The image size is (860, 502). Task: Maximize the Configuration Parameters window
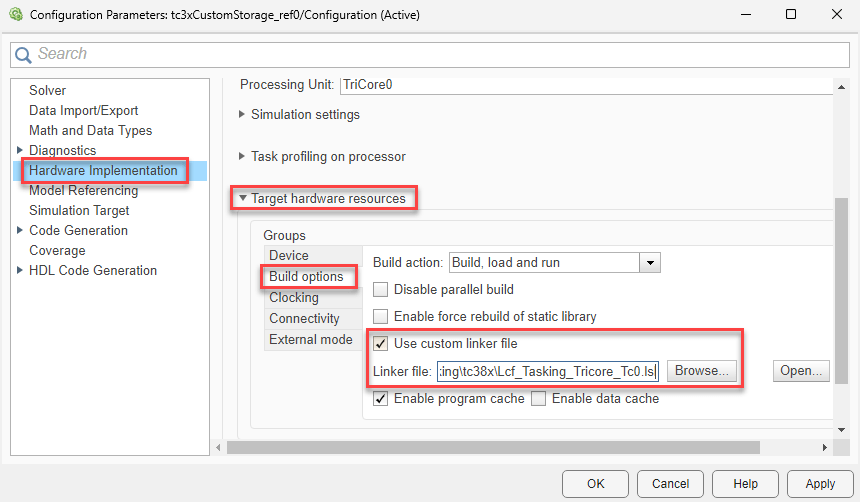pos(791,15)
